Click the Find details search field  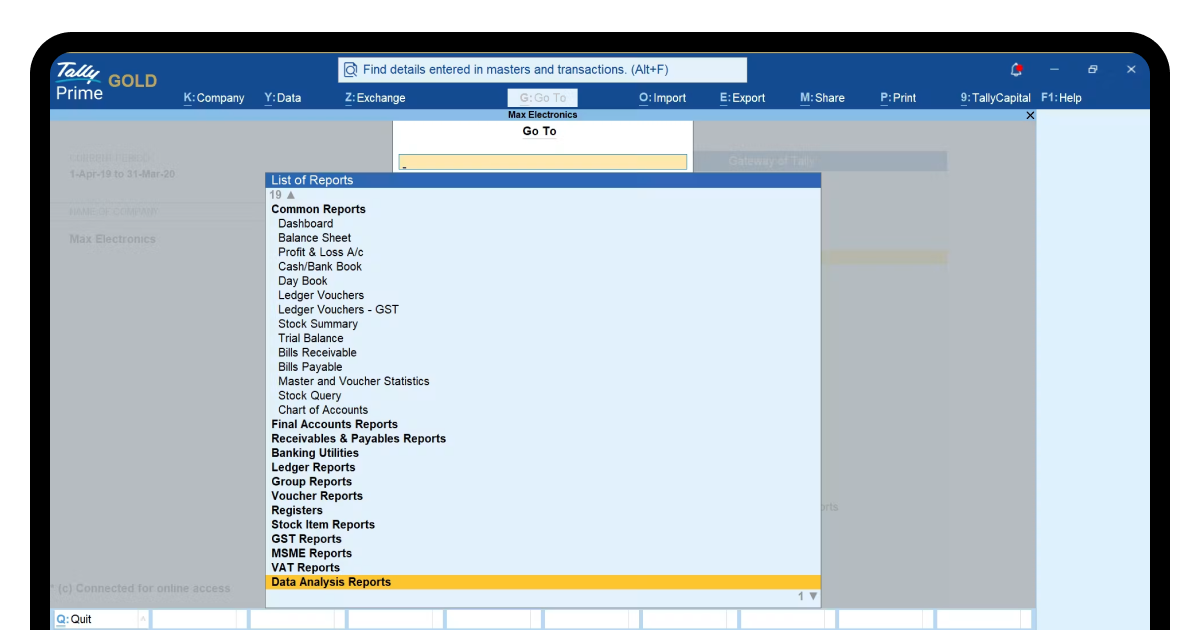[543, 70]
